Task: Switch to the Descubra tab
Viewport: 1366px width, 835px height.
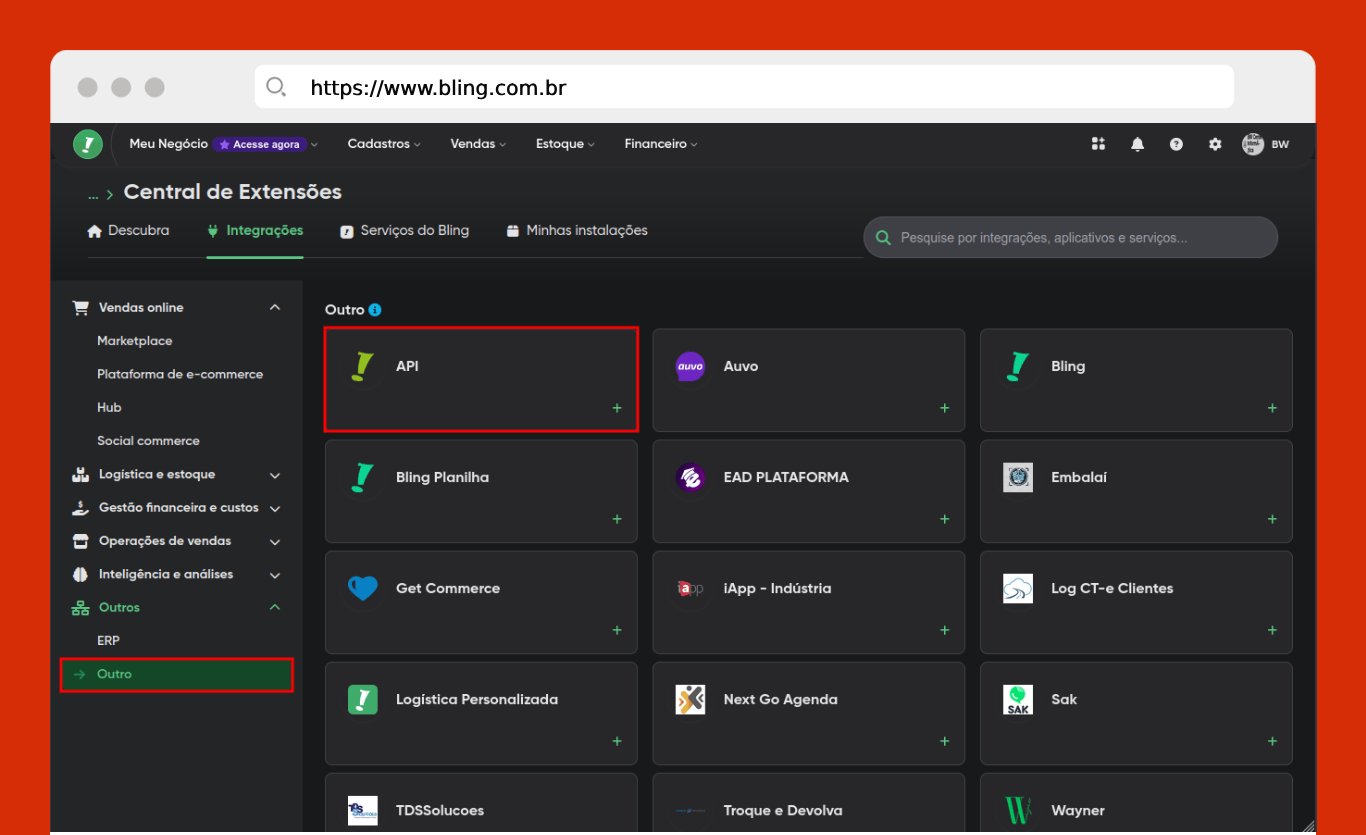Action: click(128, 231)
